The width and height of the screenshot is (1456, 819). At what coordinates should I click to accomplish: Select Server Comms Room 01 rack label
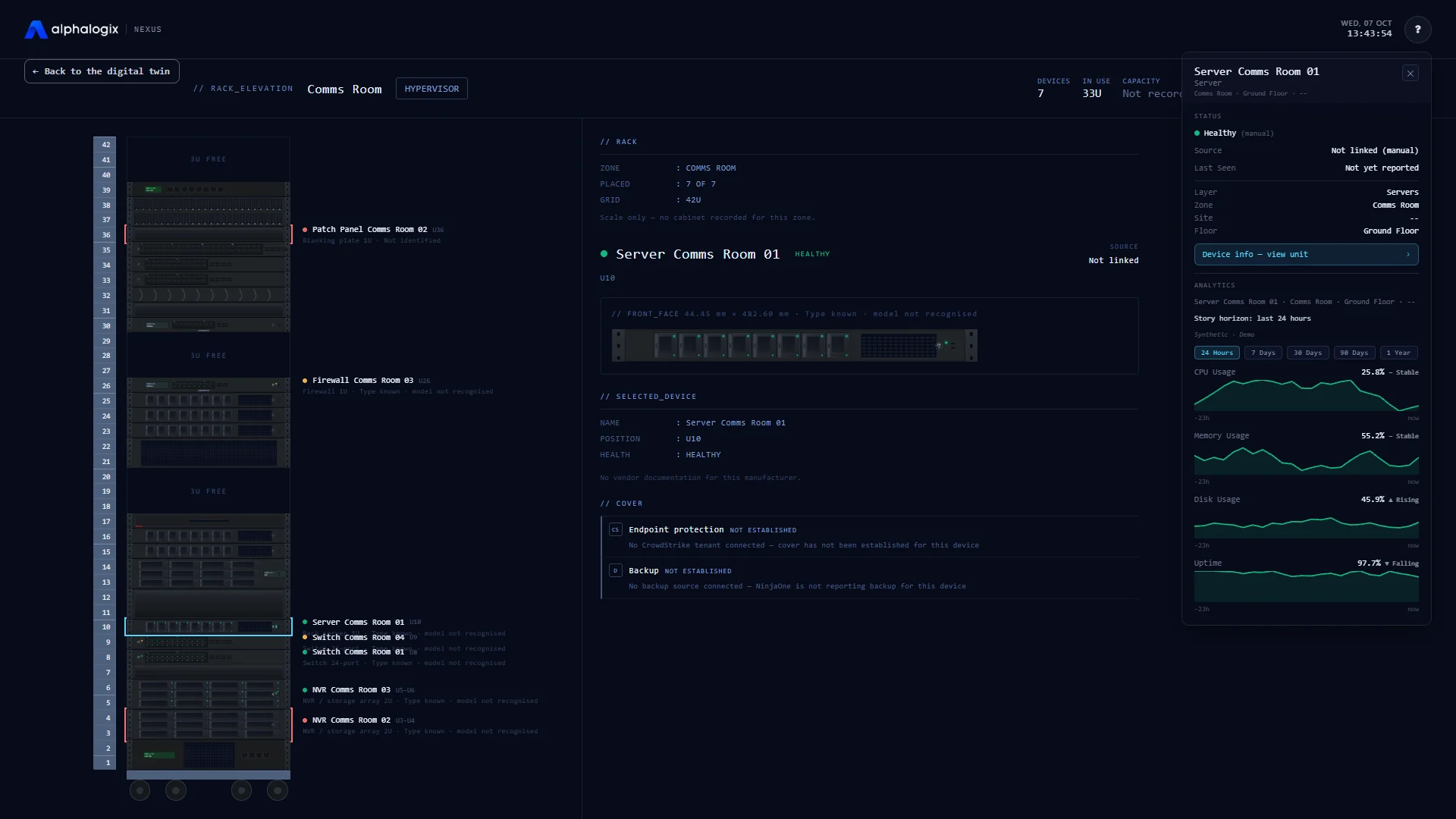point(358,623)
